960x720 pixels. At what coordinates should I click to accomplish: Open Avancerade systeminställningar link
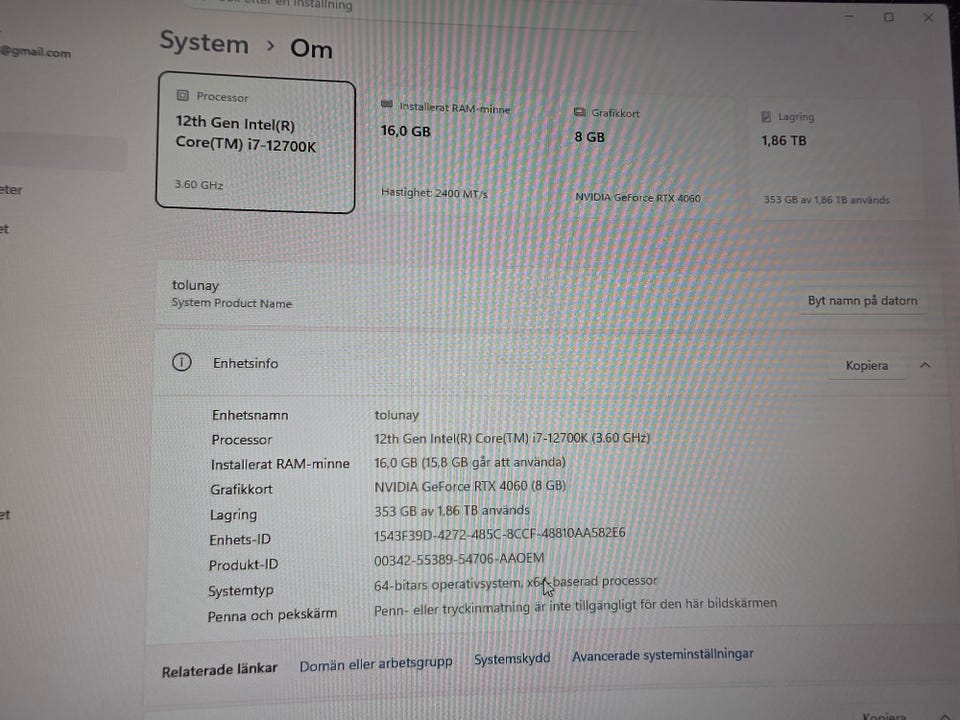pyautogui.click(x=662, y=654)
